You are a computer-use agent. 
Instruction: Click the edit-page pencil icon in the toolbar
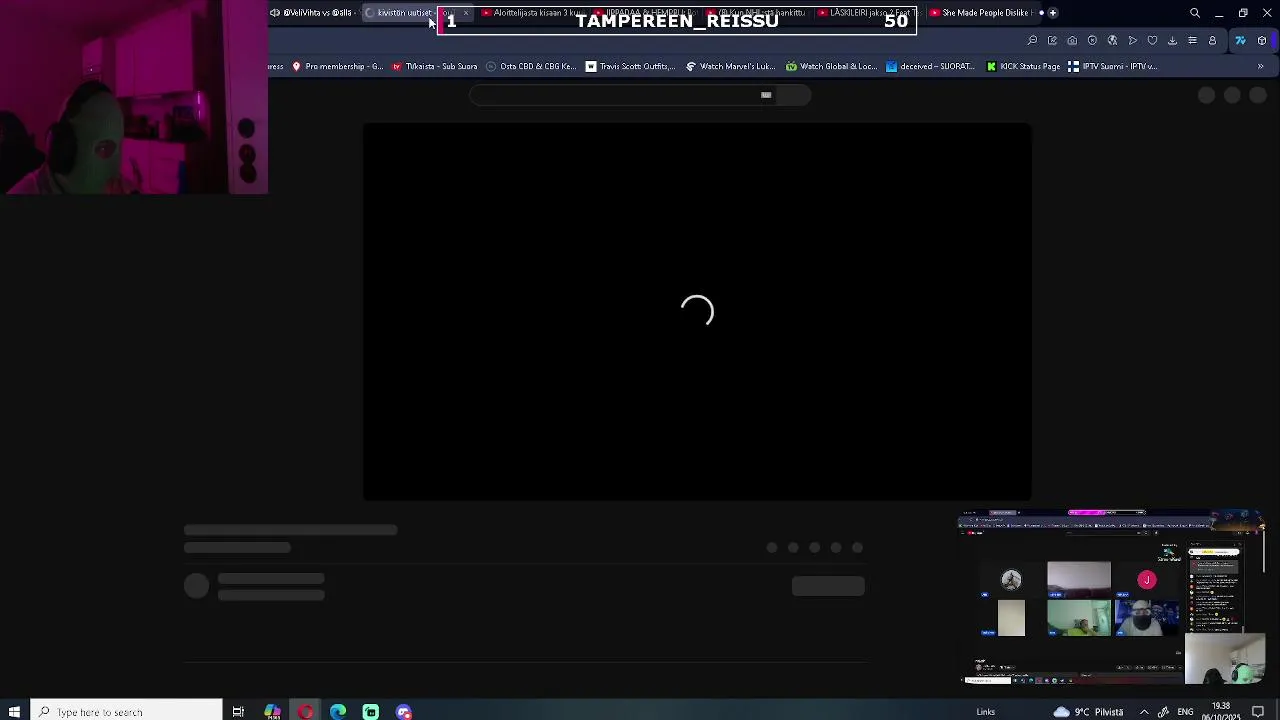pyautogui.click(x=1052, y=41)
